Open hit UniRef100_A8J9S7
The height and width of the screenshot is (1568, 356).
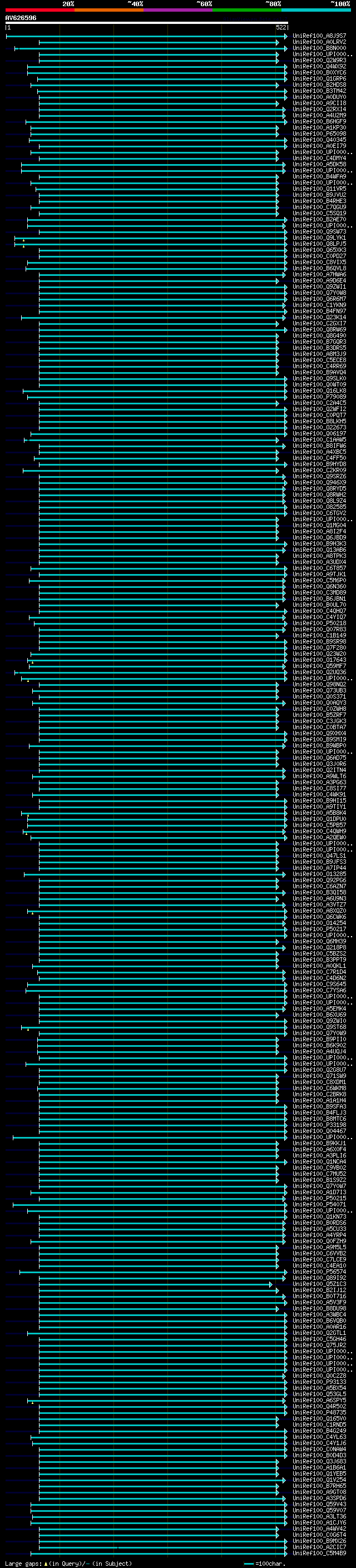tap(319, 36)
